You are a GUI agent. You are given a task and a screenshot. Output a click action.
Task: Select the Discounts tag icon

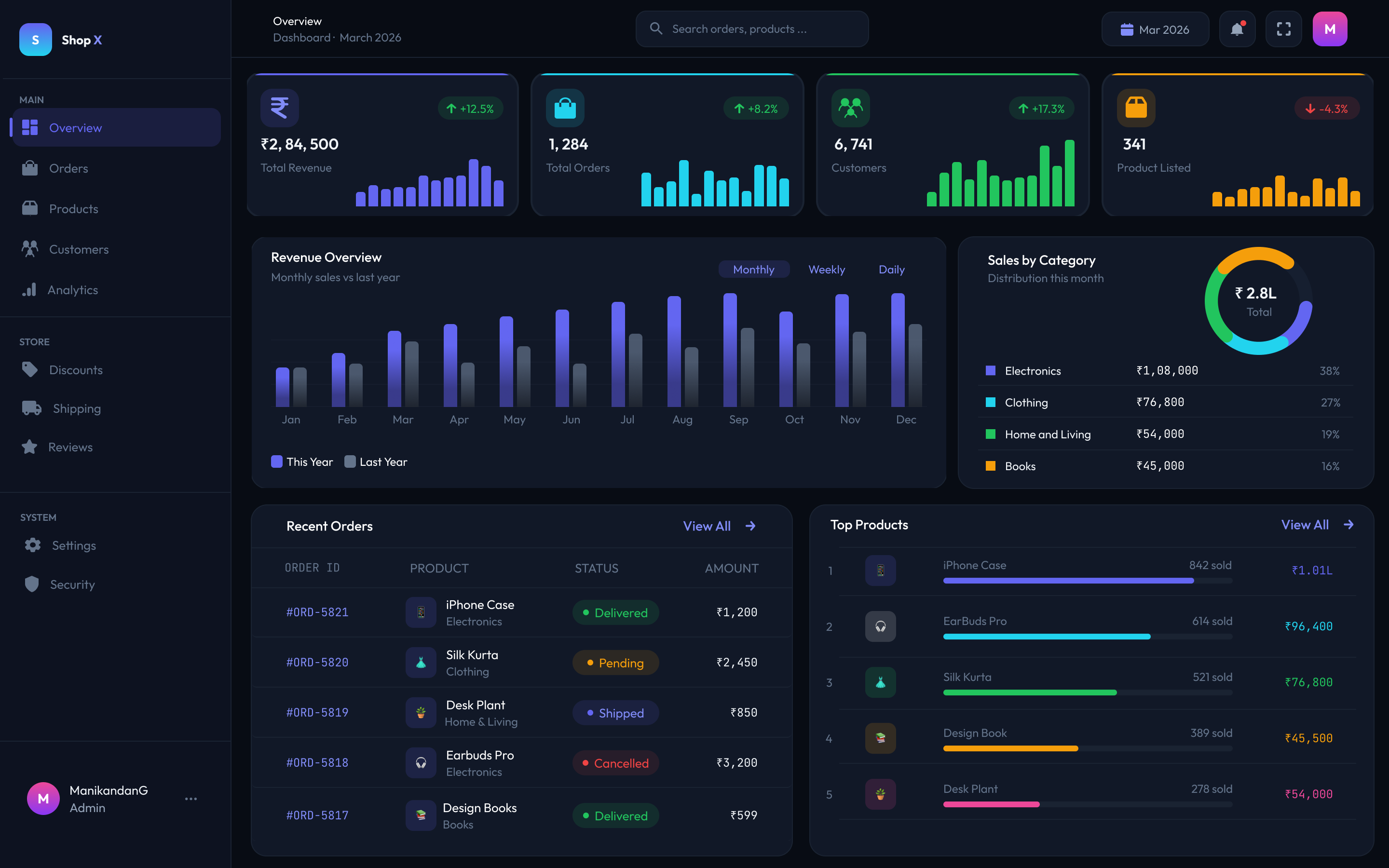pos(30,370)
